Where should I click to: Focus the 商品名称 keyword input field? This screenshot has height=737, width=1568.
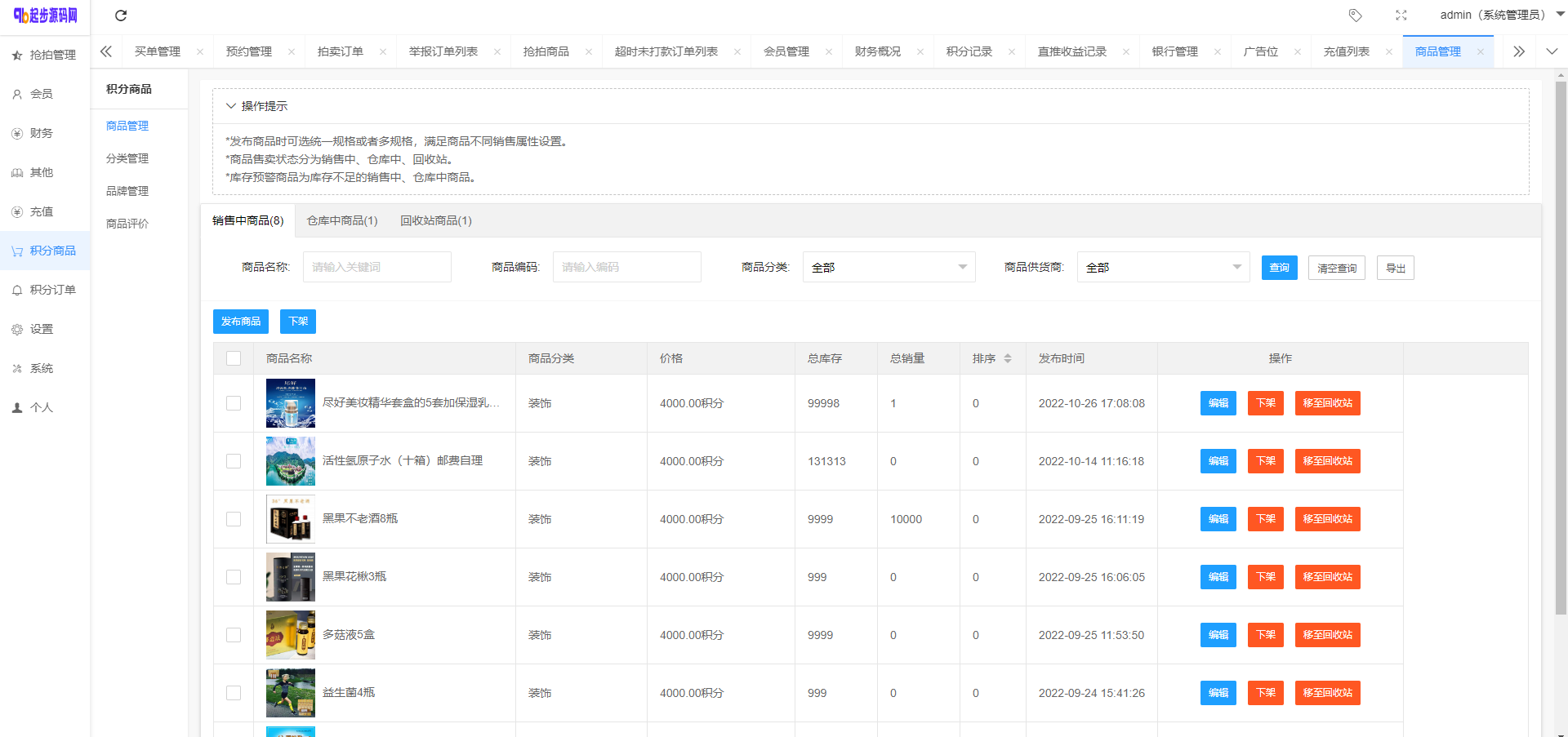tap(376, 267)
